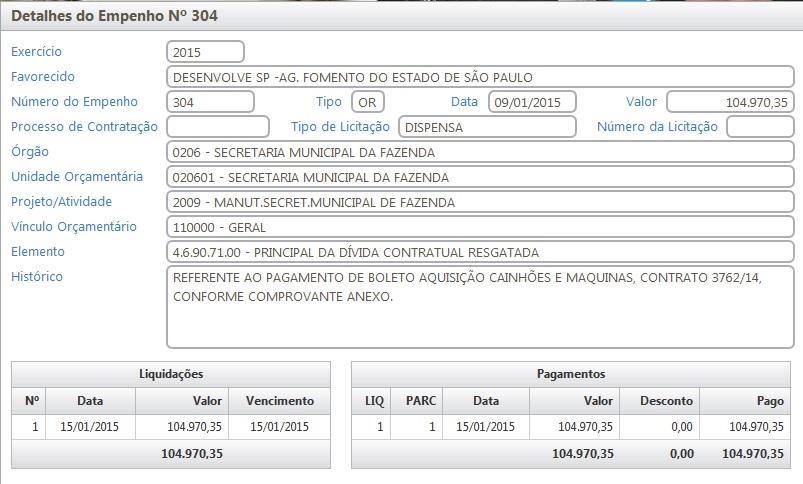Click the Órgão label

(30, 152)
